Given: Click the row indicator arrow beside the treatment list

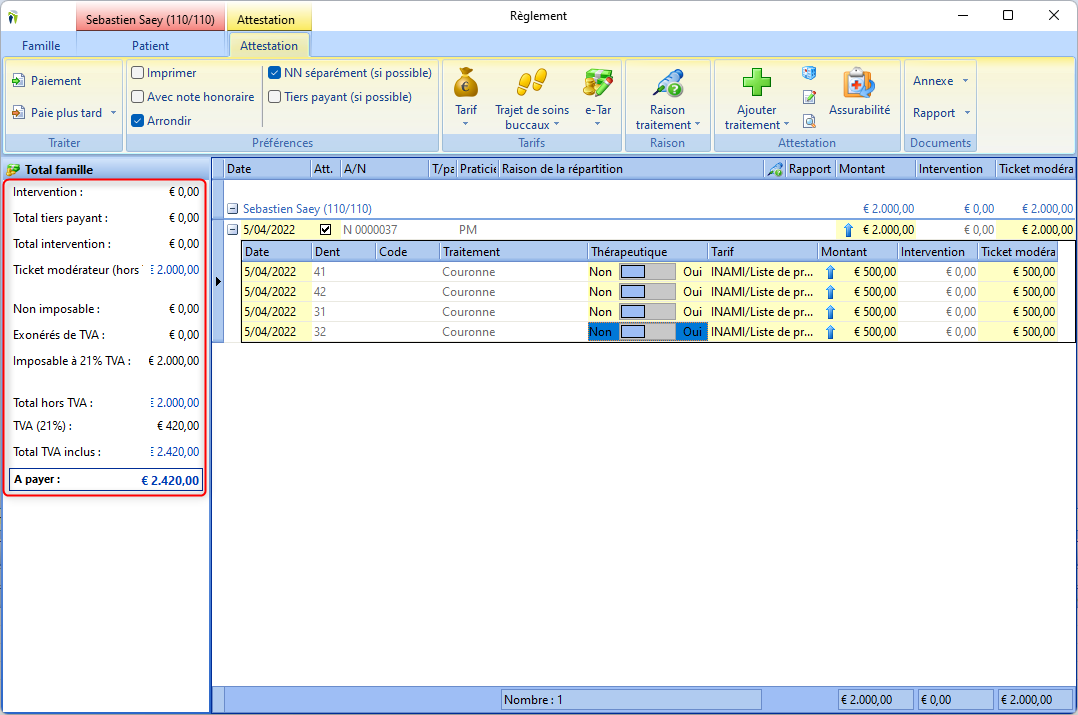Looking at the screenshot, I should [218, 281].
